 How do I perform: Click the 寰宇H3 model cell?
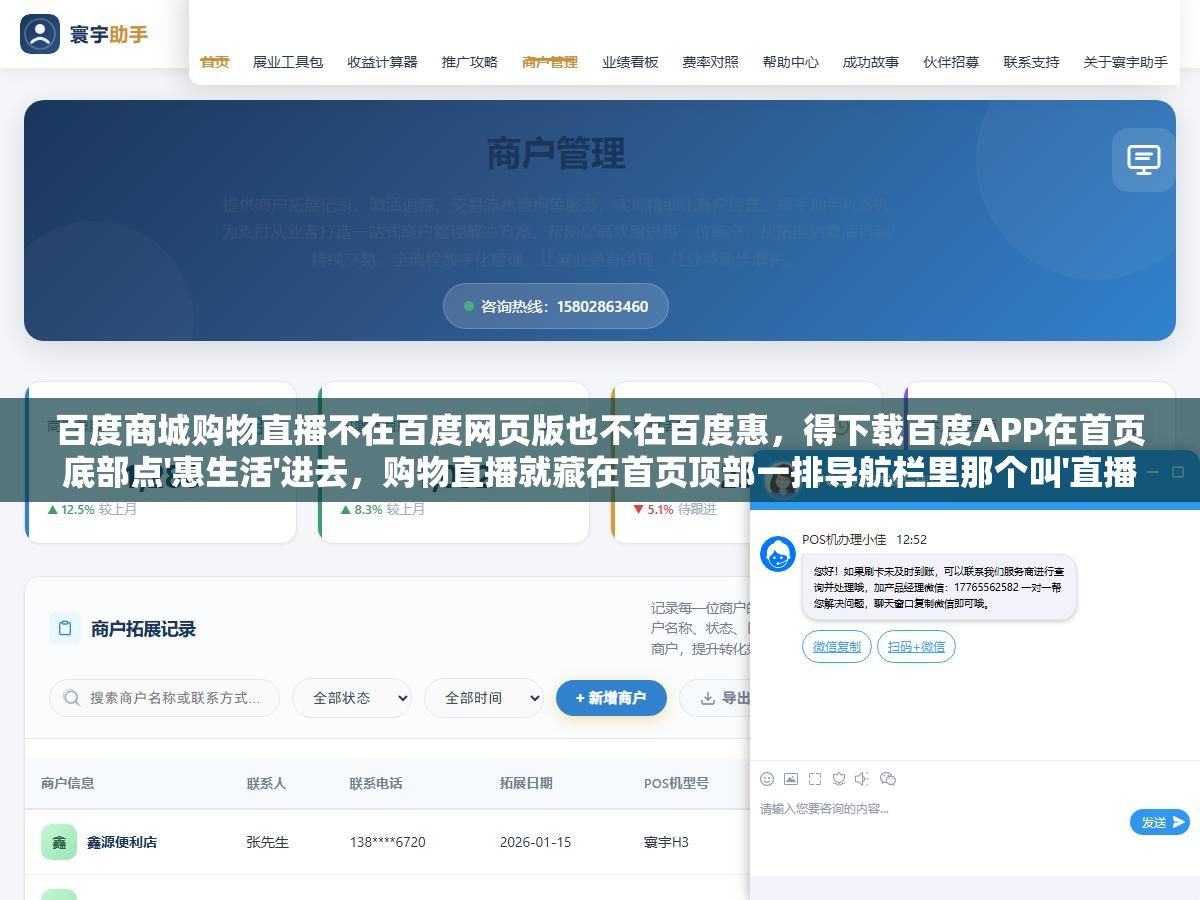pos(666,842)
